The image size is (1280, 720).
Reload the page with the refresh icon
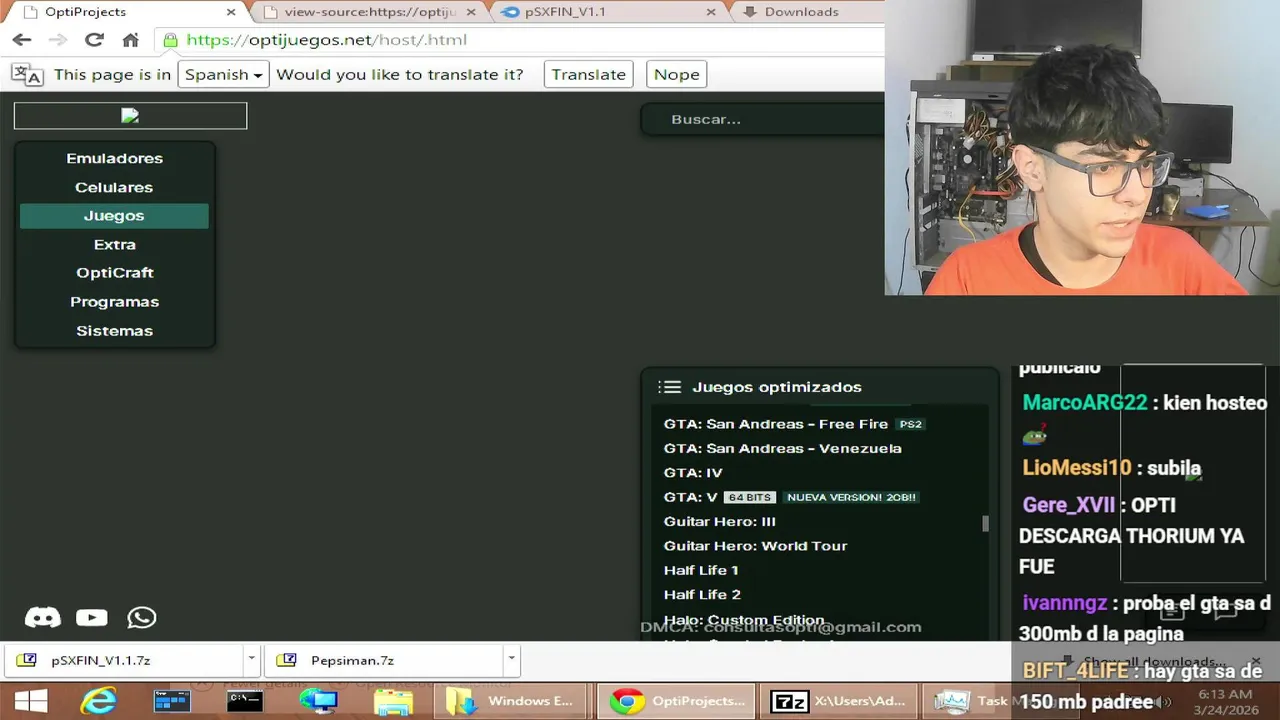pos(94,40)
